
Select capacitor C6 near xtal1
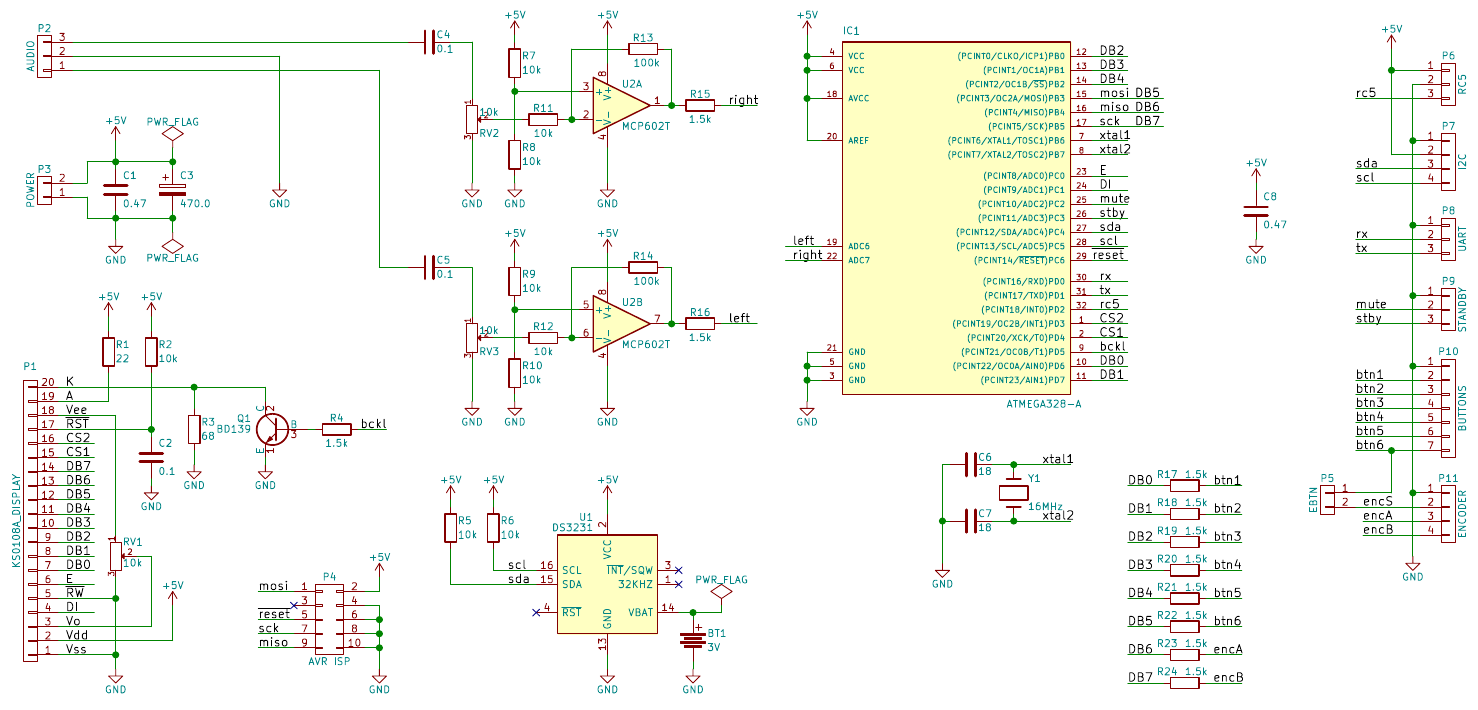pyautogui.click(x=970, y=465)
